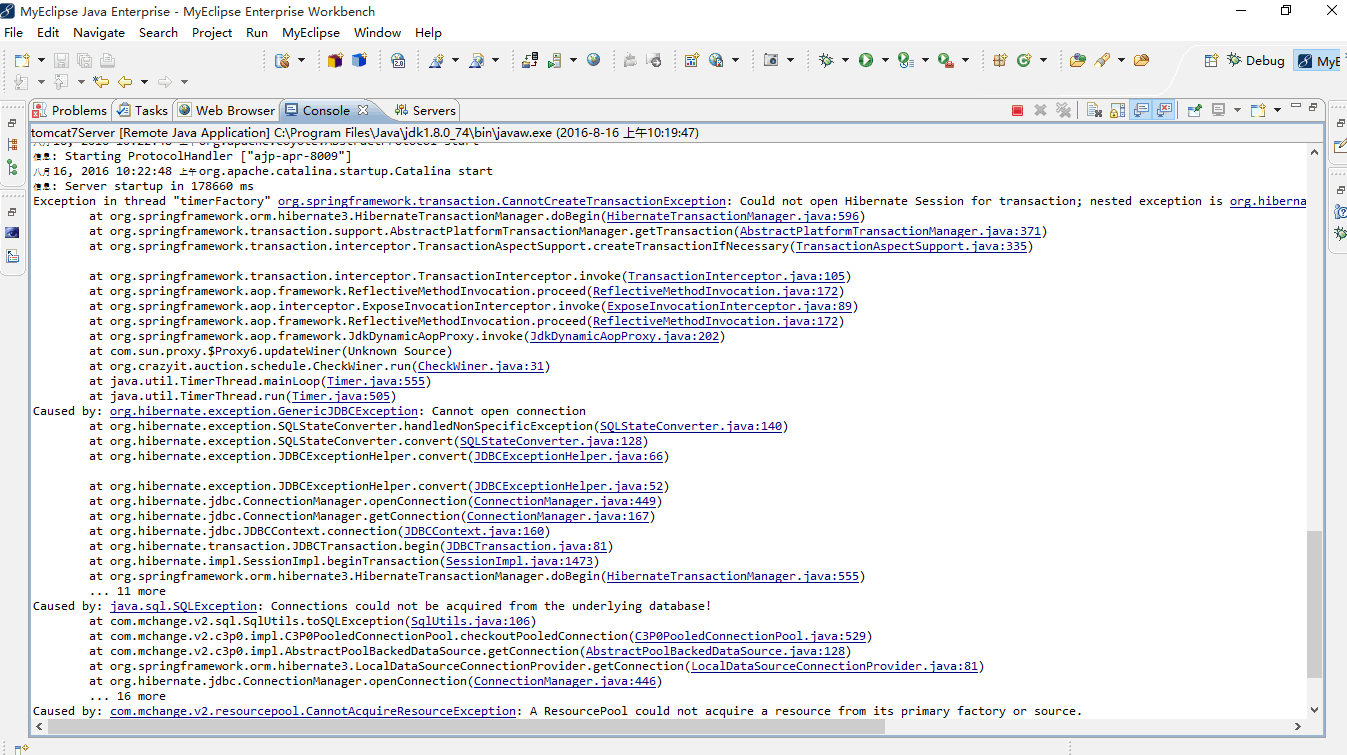Click the Debug bug toolbar icon
1347x755 pixels.
[x=826, y=60]
